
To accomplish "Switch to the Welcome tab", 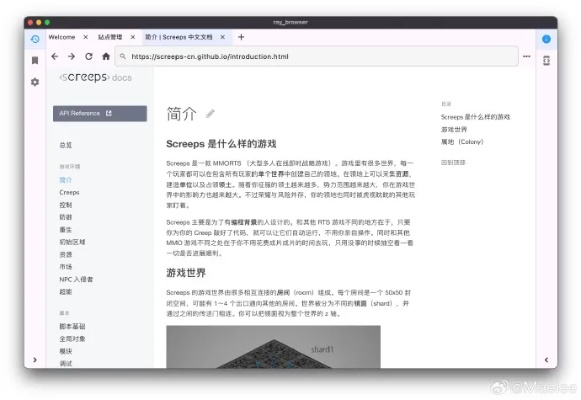I will pyautogui.click(x=62, y=37).
